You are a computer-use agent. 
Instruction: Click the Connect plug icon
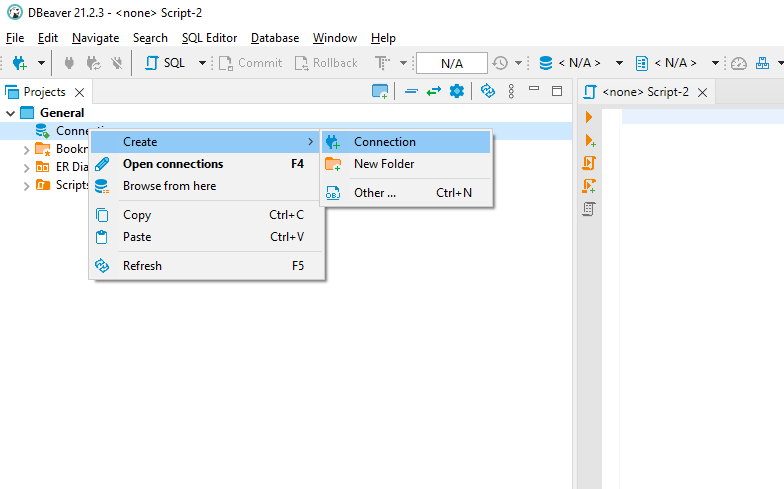pyautogui.click(x=70, y=63)
